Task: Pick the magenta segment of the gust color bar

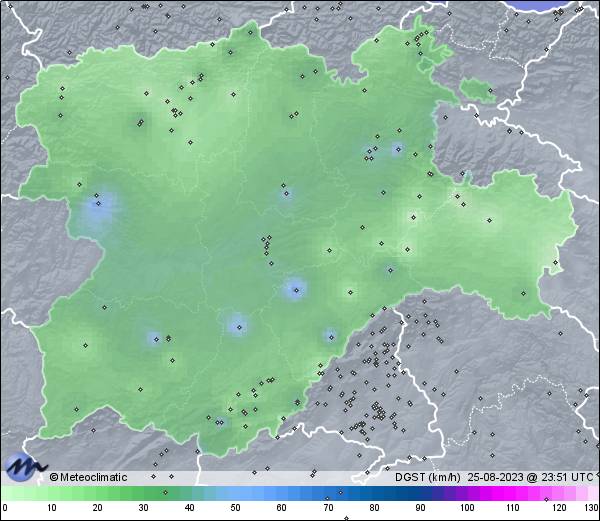Action: pos(509,493)
